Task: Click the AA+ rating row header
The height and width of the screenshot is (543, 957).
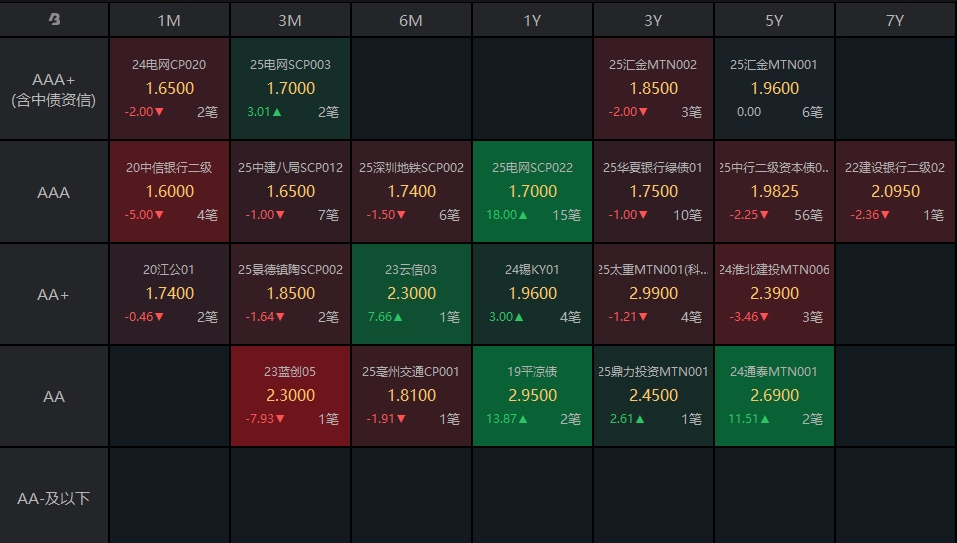Action: [x=54, y=294]
